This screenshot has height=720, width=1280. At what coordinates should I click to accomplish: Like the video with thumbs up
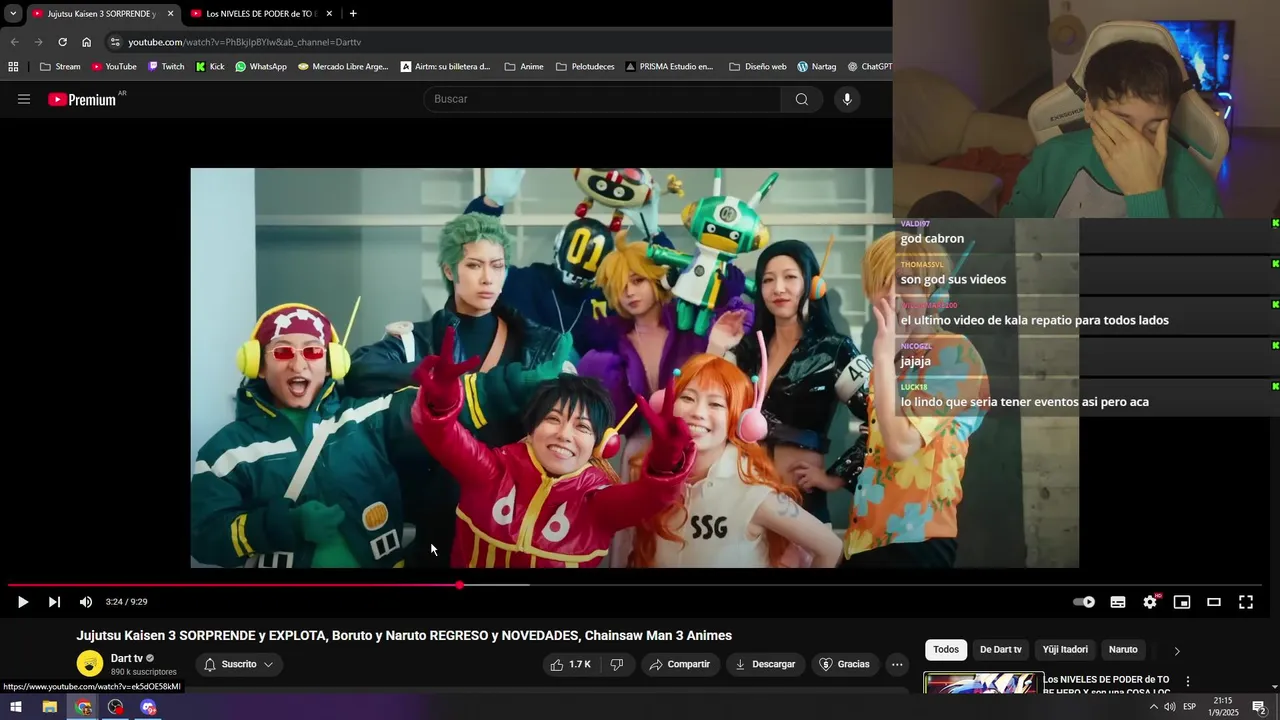click(x=571, y=664)
